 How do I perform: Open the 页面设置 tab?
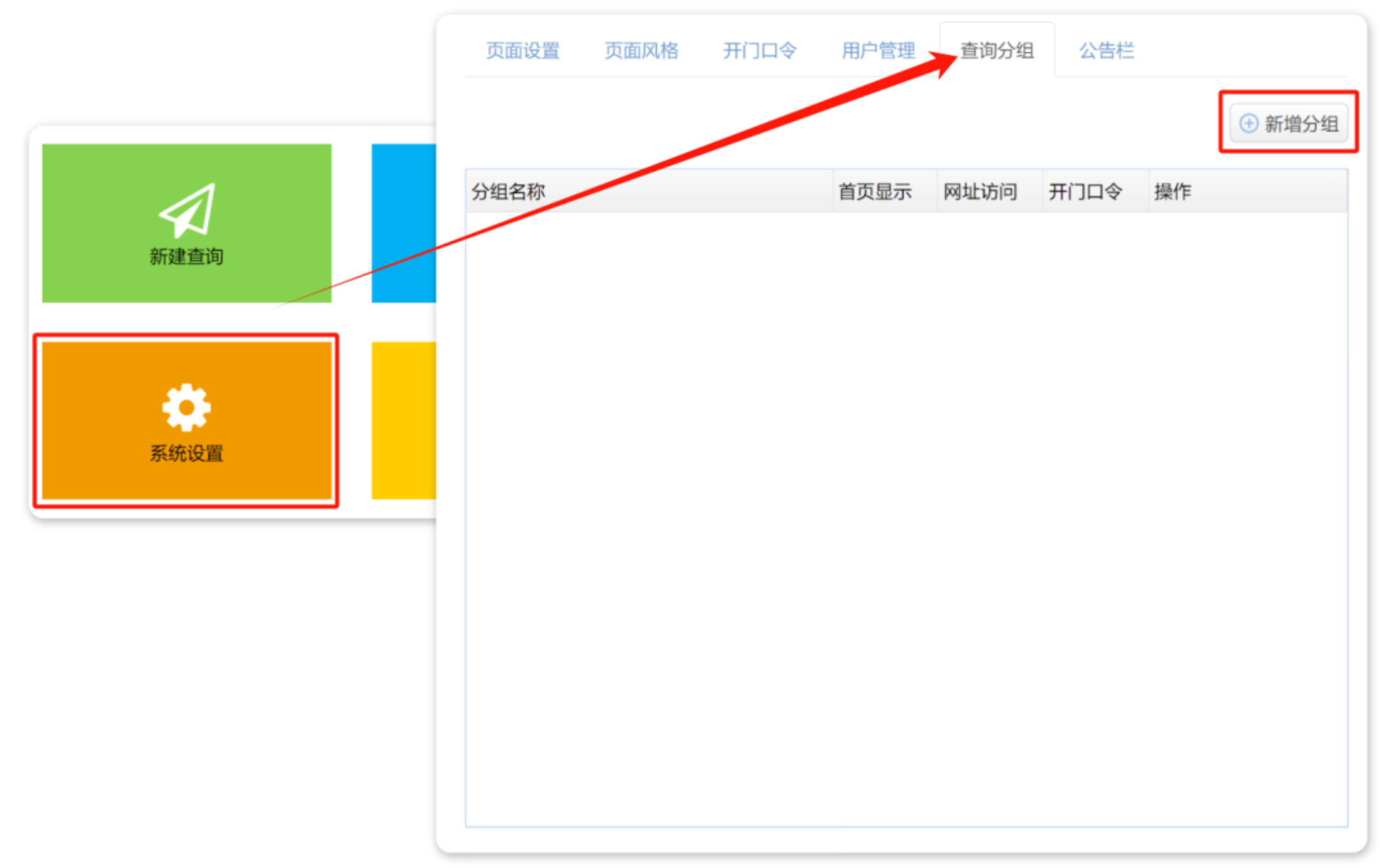522,50
